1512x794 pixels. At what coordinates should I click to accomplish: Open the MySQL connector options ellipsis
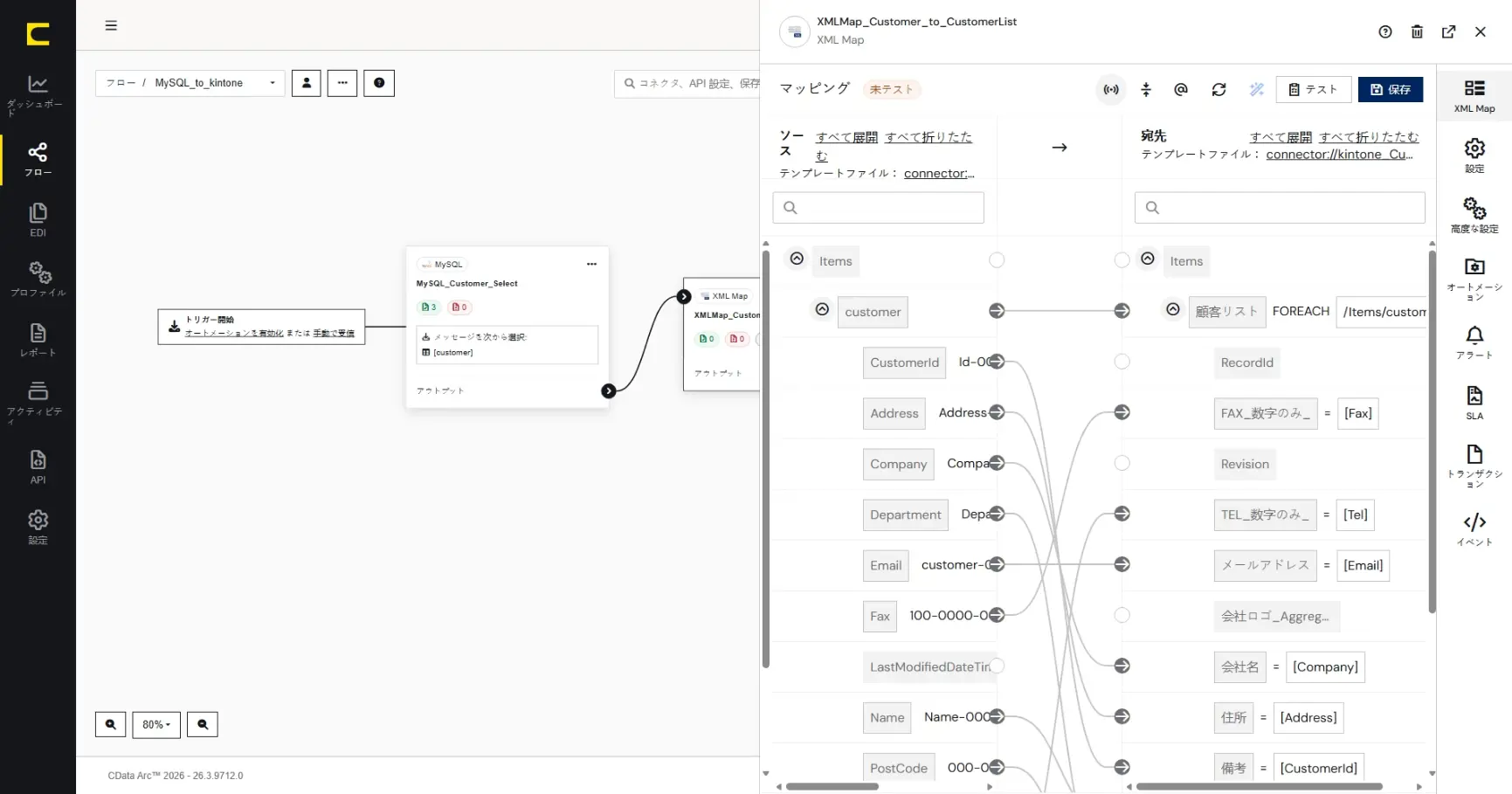click(591, 264)
